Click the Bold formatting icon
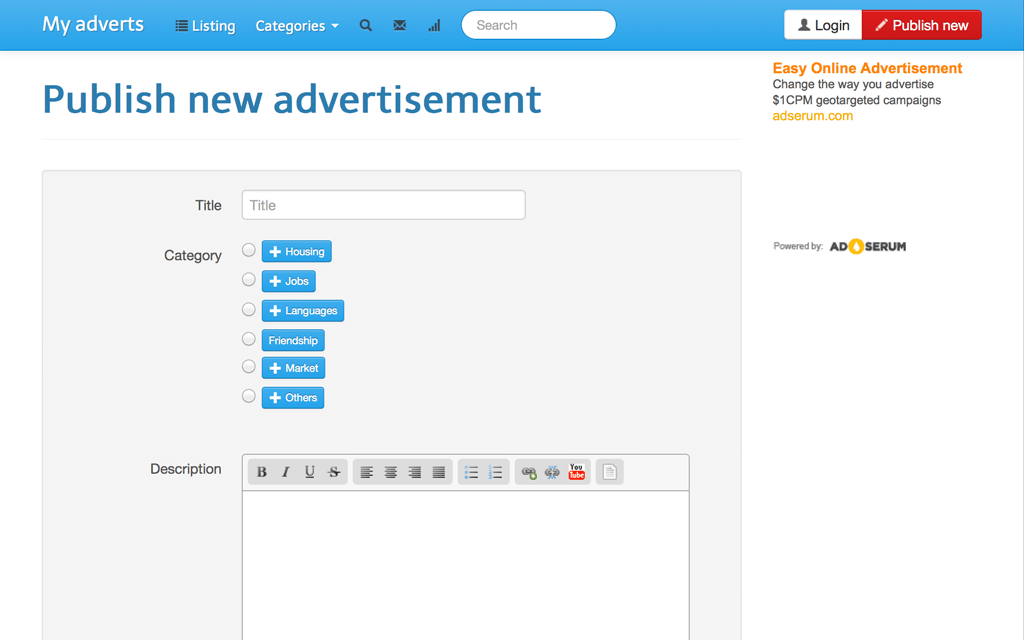 click(262, 472)
